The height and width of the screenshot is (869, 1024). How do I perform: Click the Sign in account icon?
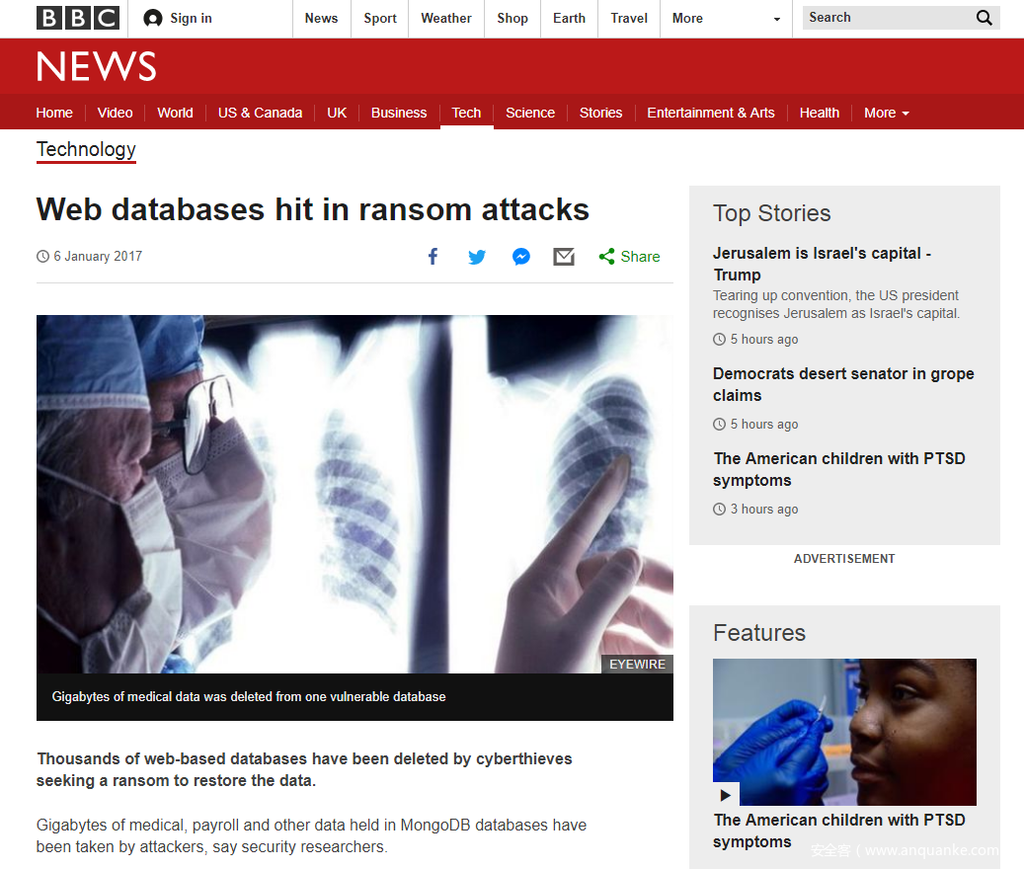point(153,18)
